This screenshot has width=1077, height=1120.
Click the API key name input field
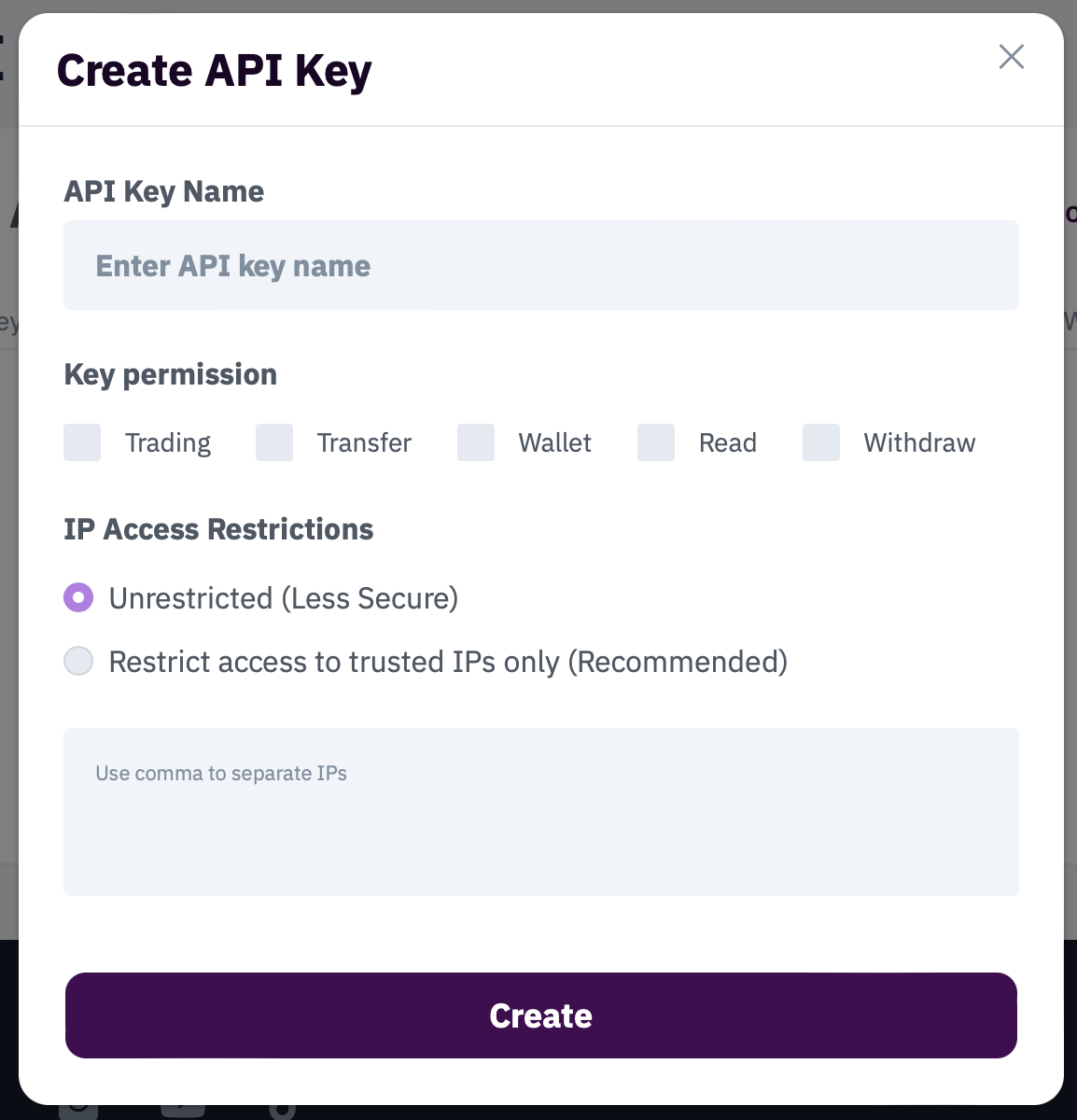540,265
